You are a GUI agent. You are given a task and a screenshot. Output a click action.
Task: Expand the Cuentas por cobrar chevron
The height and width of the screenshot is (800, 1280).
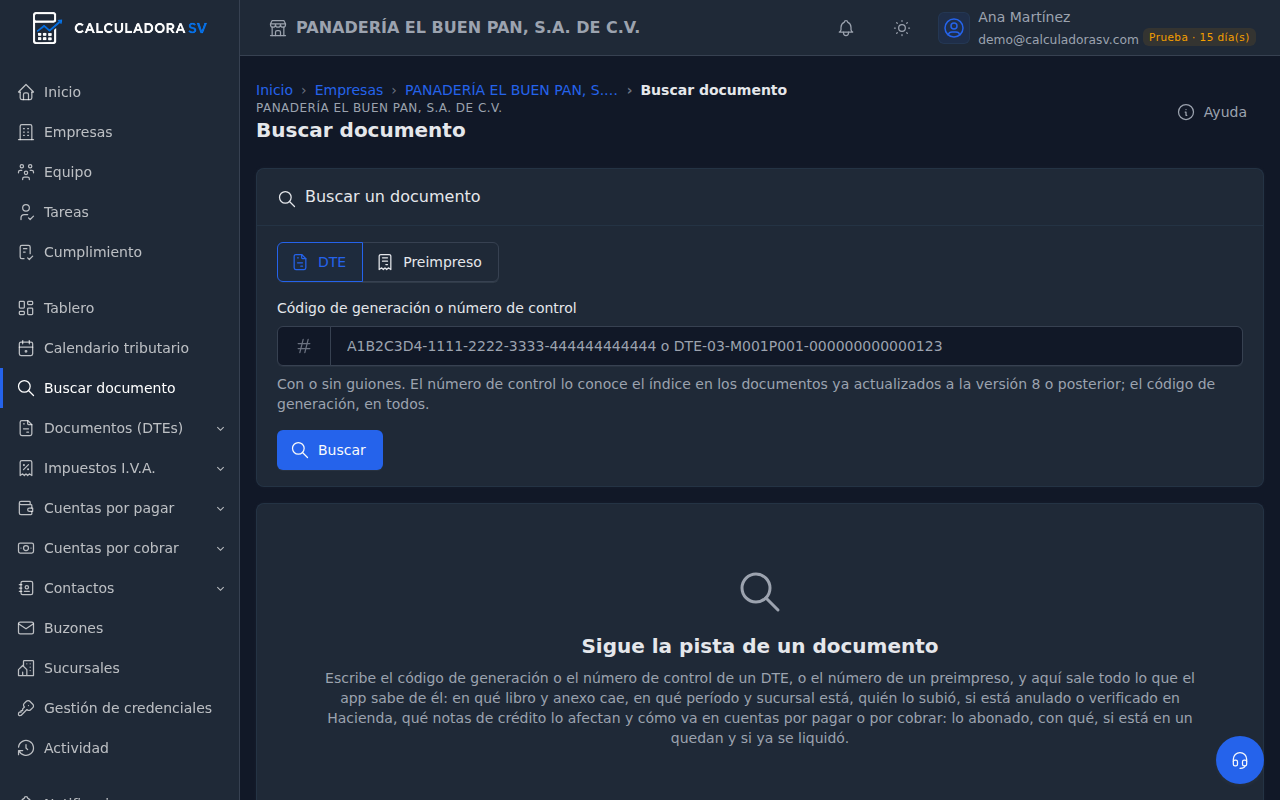click(221, 548)
